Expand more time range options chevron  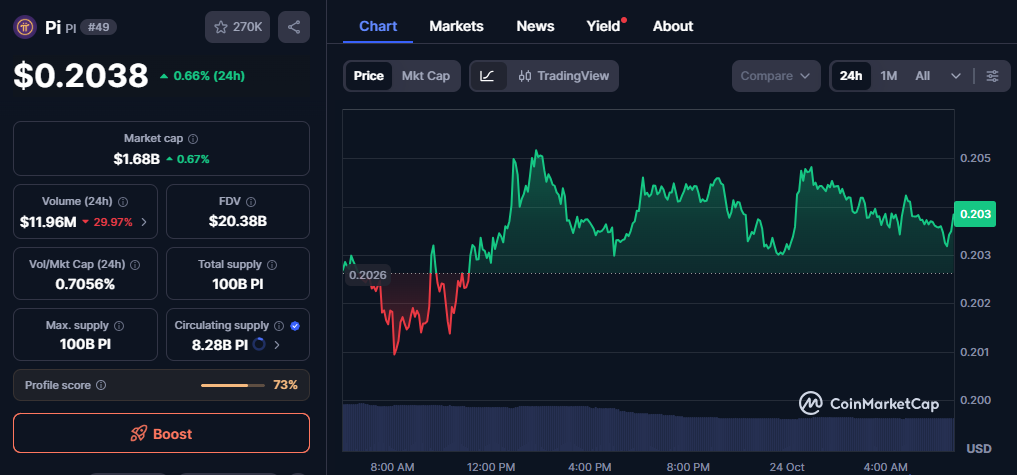pyautogui.click(x=956, y=76)
